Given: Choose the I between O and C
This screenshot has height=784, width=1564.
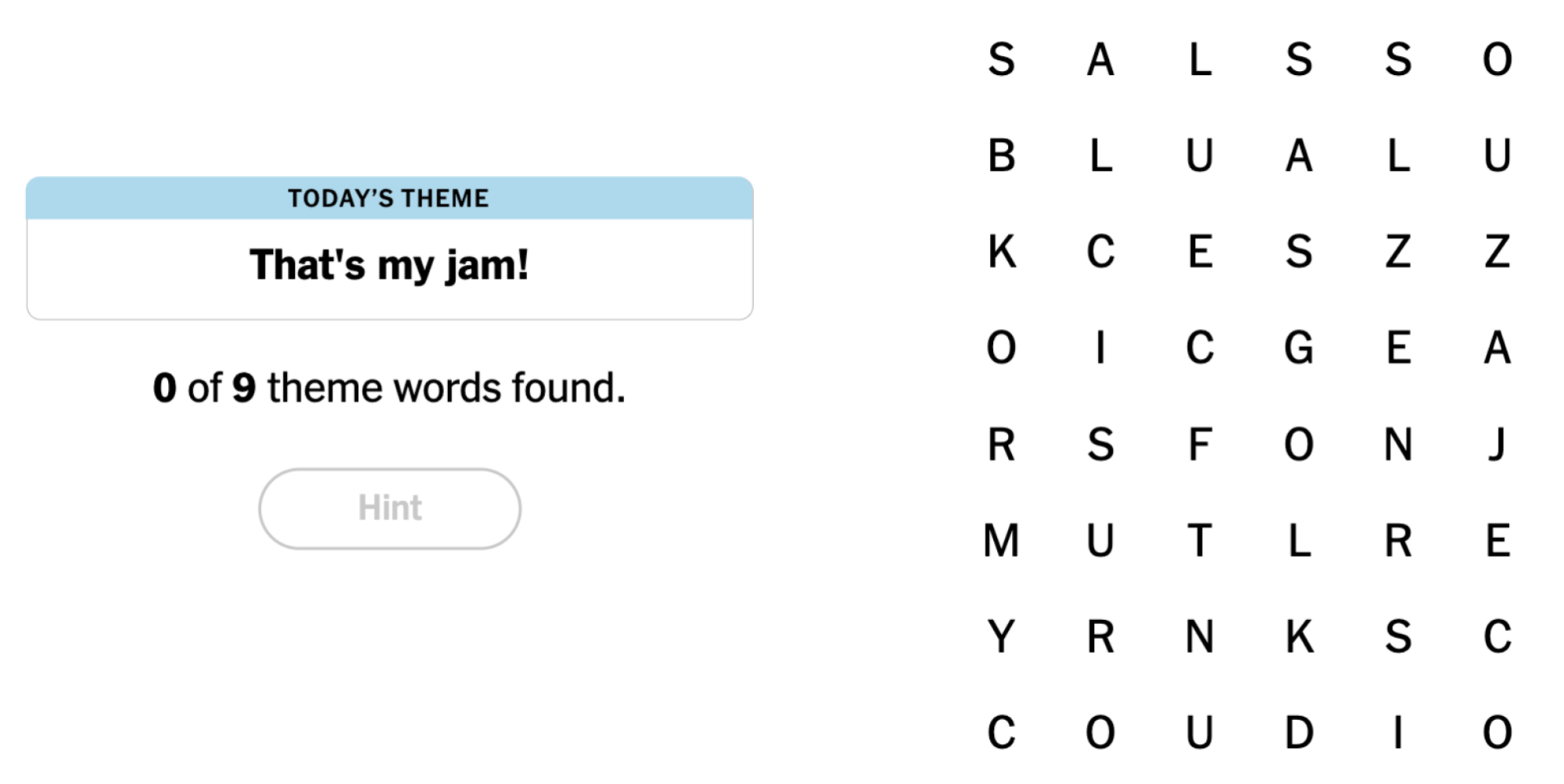Looking at the screenshot, I should pos(1100,348).
